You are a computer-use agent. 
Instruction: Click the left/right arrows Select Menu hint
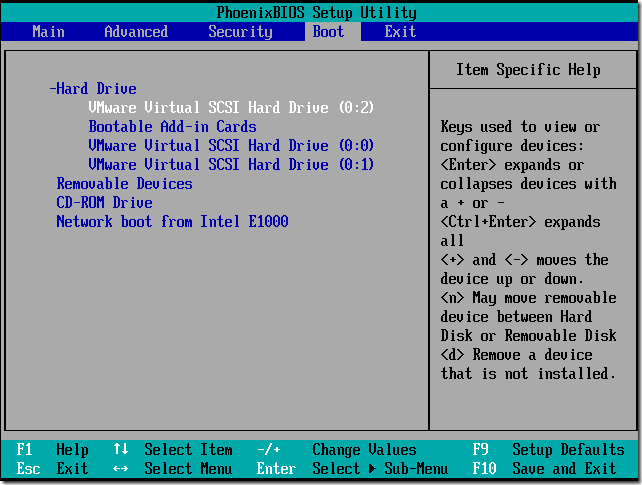point(173,468)
